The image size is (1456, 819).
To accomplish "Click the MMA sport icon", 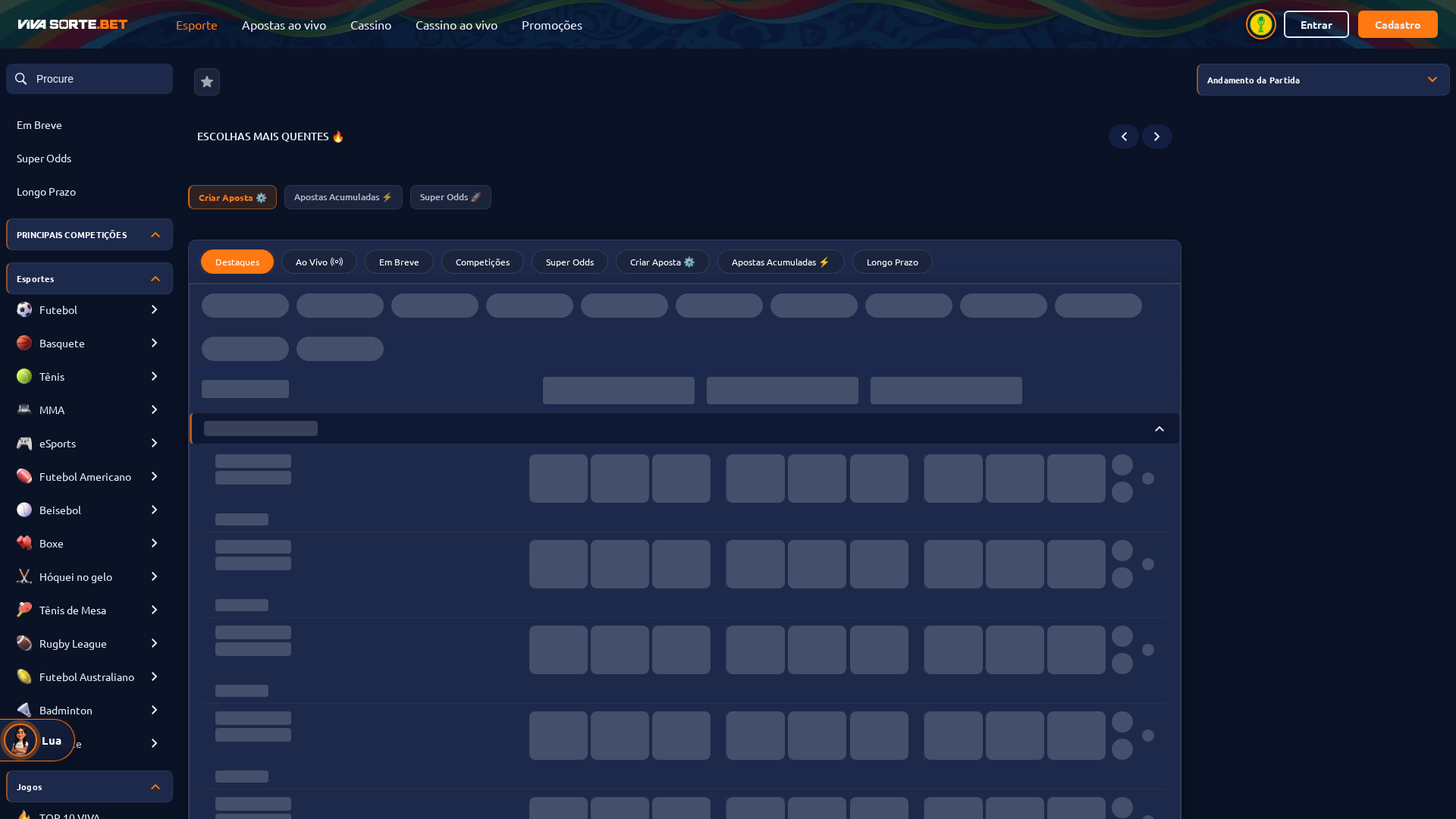I will [x=24, y=409].
